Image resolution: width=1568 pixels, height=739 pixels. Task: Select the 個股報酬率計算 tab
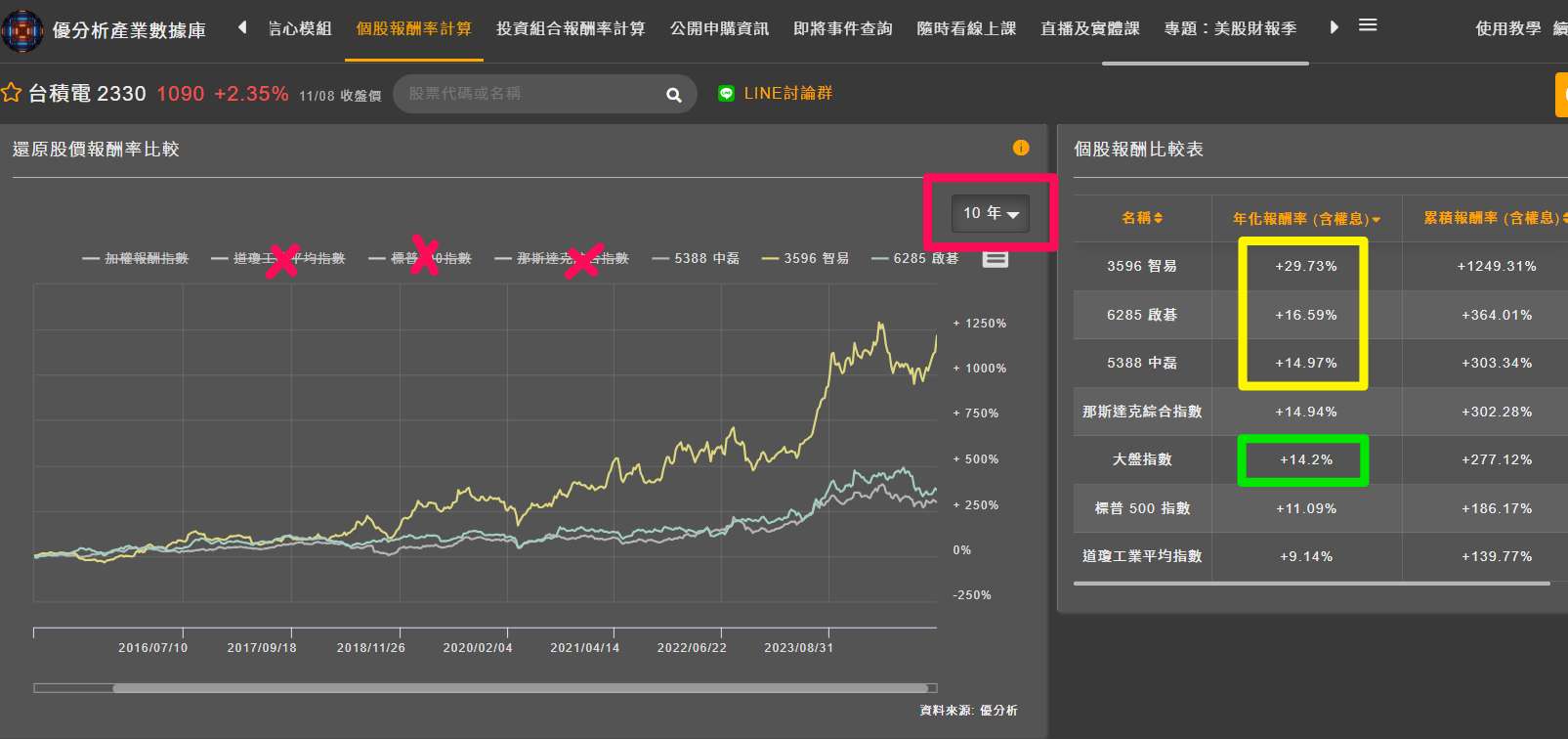coord(413,28)
